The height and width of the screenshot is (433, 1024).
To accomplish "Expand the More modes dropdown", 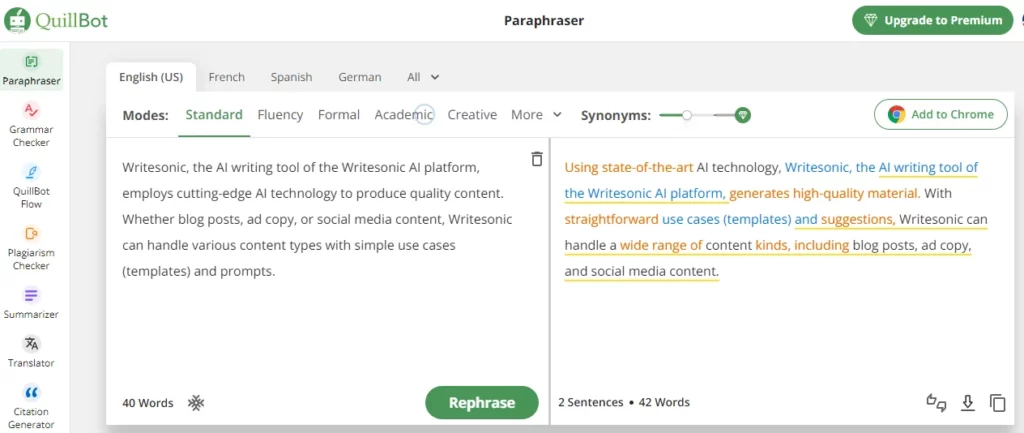I will [536, 115].
